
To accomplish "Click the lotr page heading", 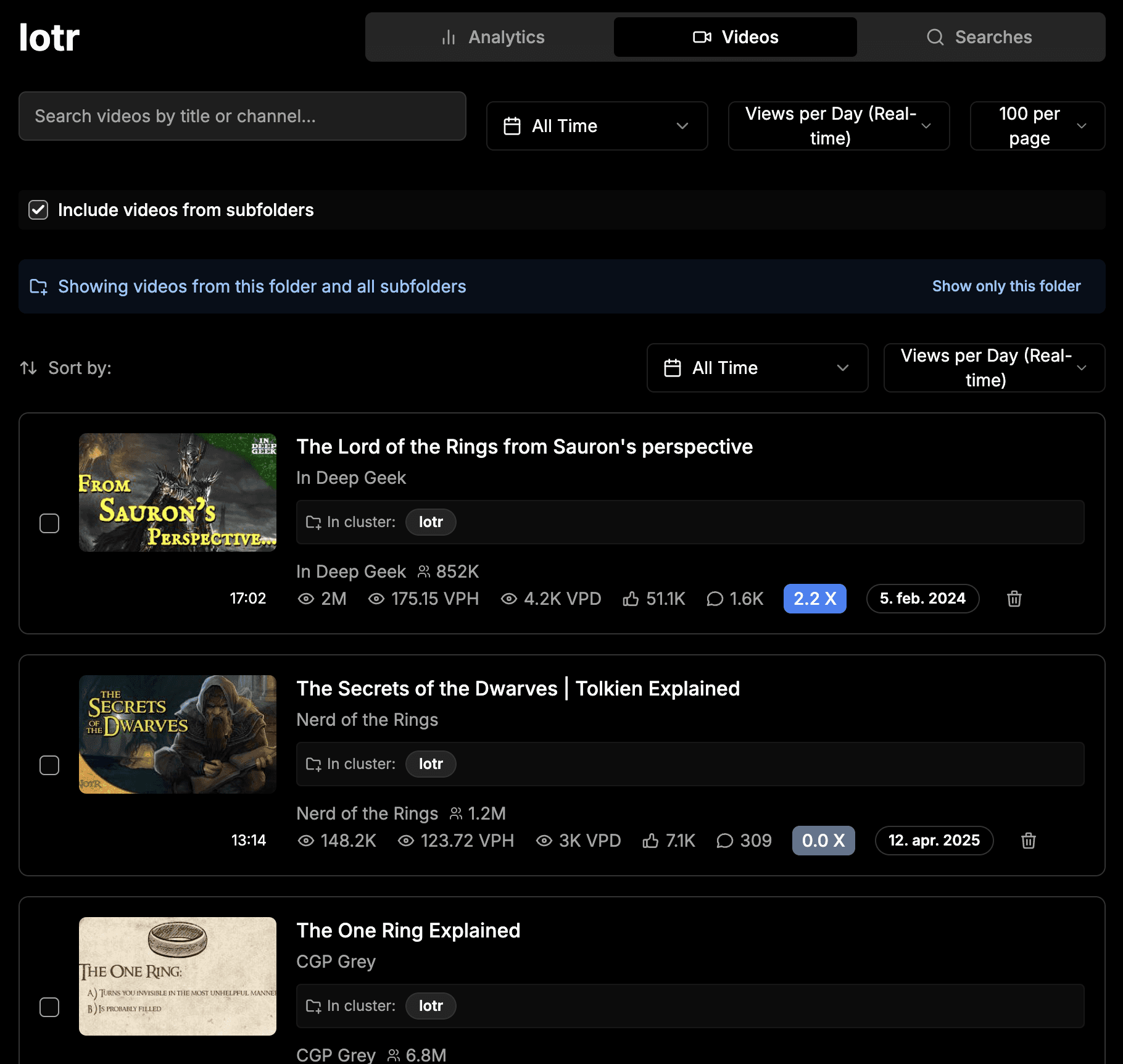I will coord(49,37).
